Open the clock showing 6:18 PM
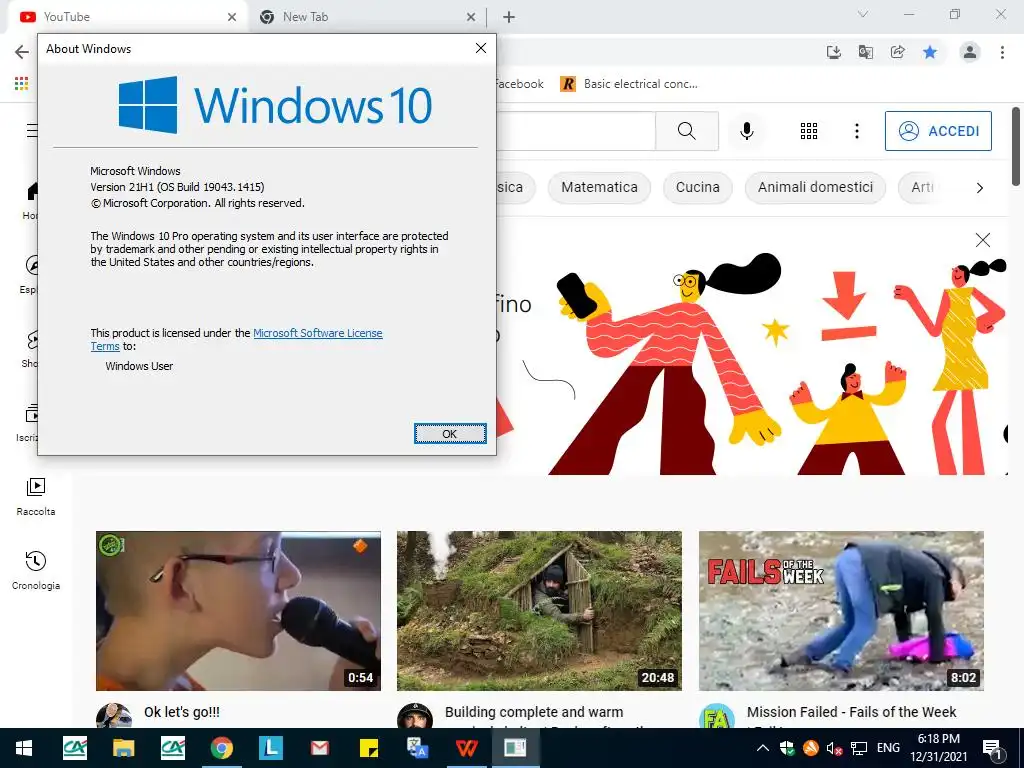1024x768 pixels. (938, 748)
